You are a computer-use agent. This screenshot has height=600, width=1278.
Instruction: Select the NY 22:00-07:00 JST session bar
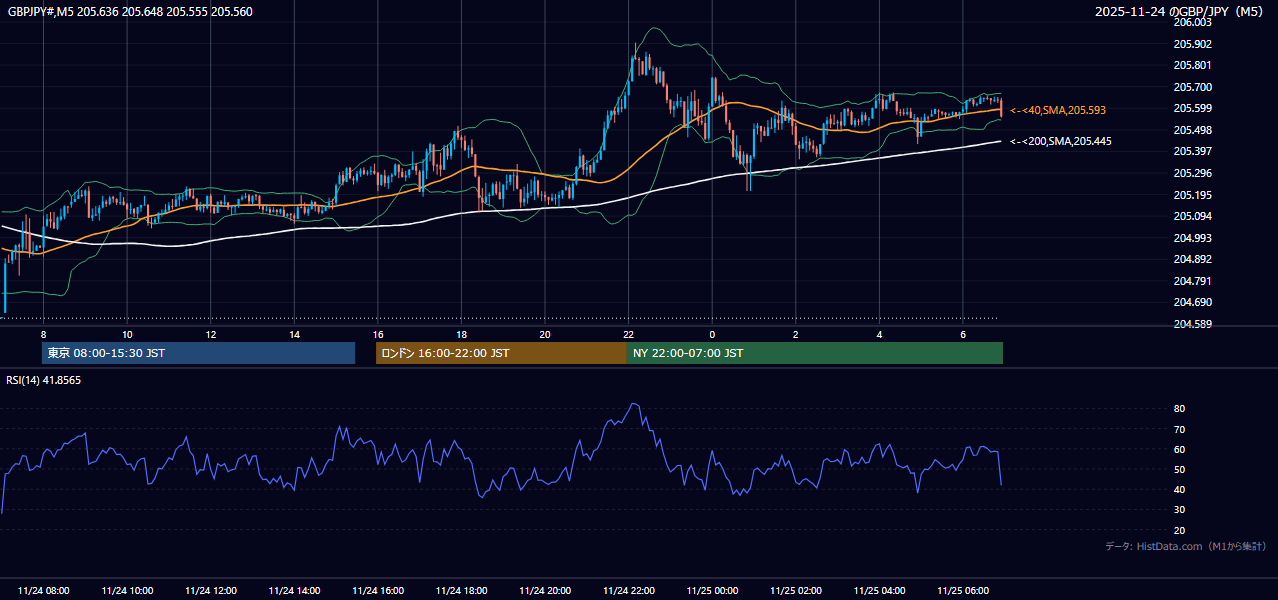click(815, 353)
